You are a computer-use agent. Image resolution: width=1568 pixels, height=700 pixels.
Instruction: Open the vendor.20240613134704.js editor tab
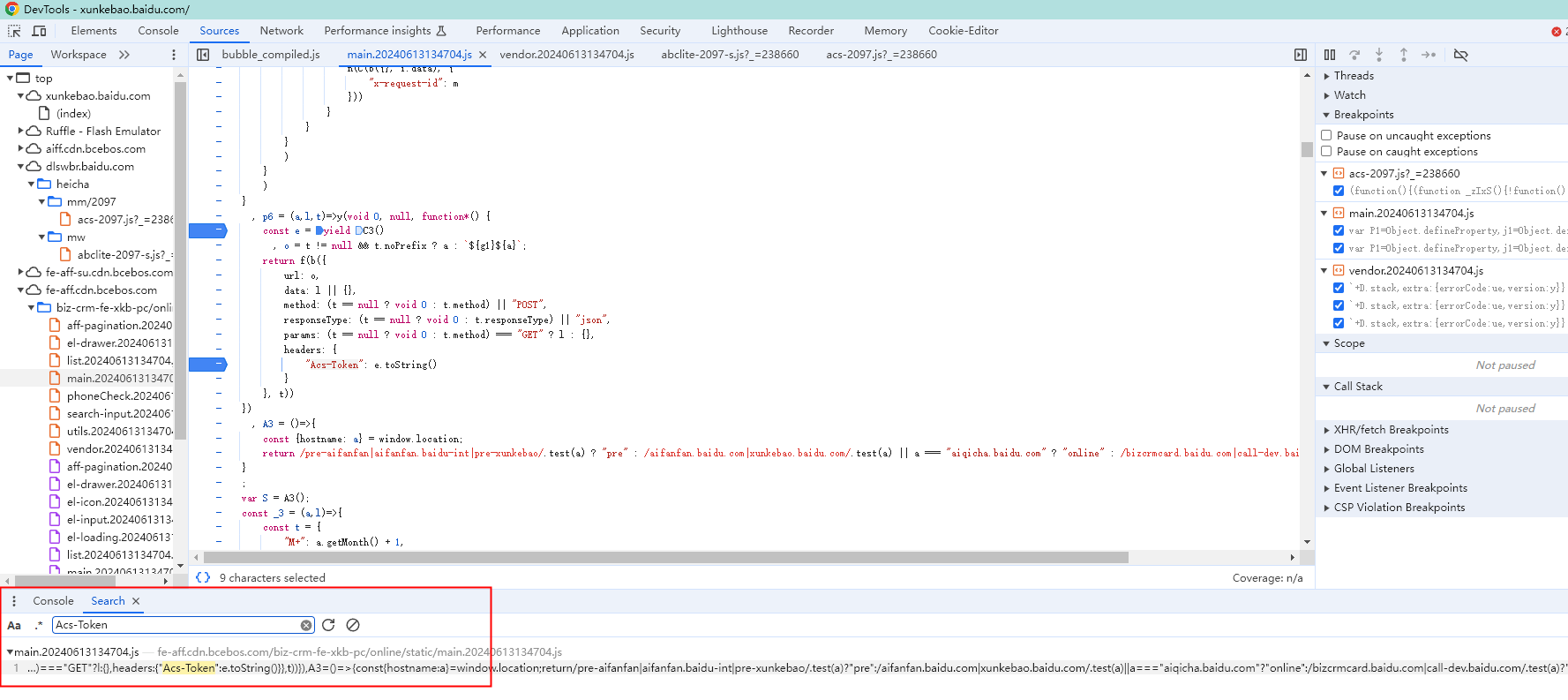[566, 55]
